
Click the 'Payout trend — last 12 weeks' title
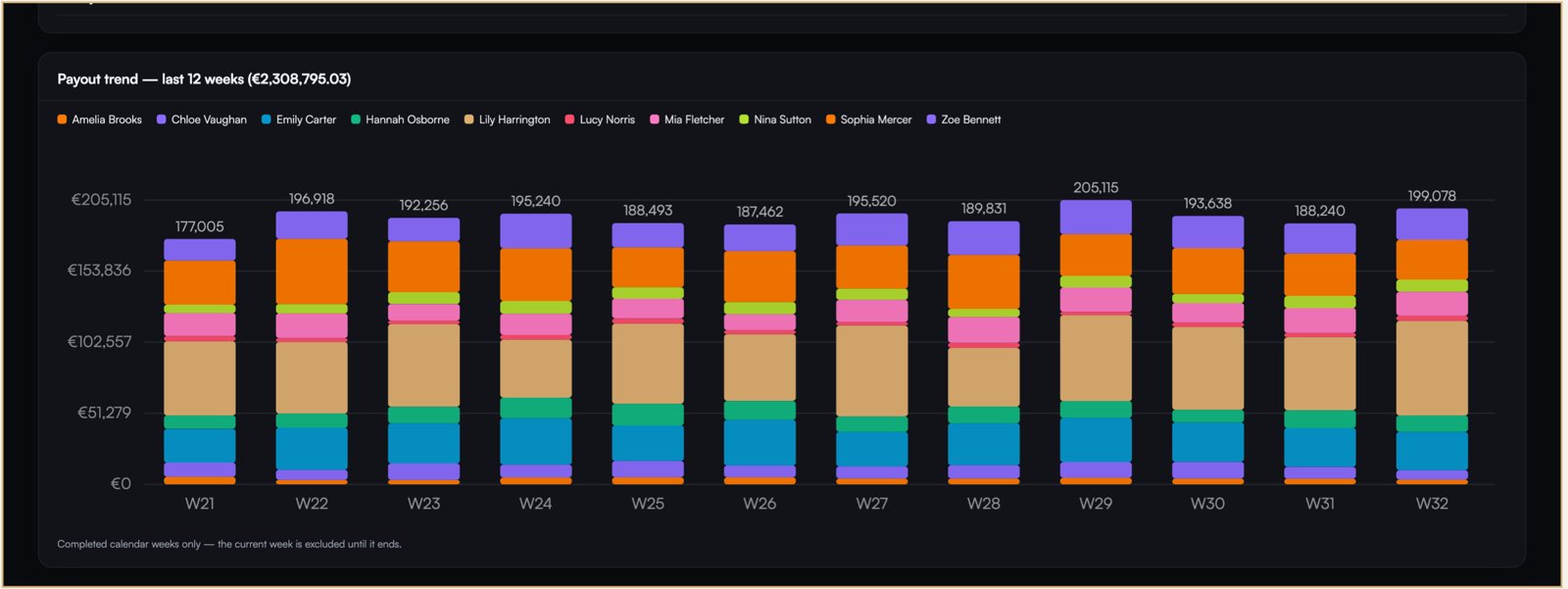(x=204, y=79)
